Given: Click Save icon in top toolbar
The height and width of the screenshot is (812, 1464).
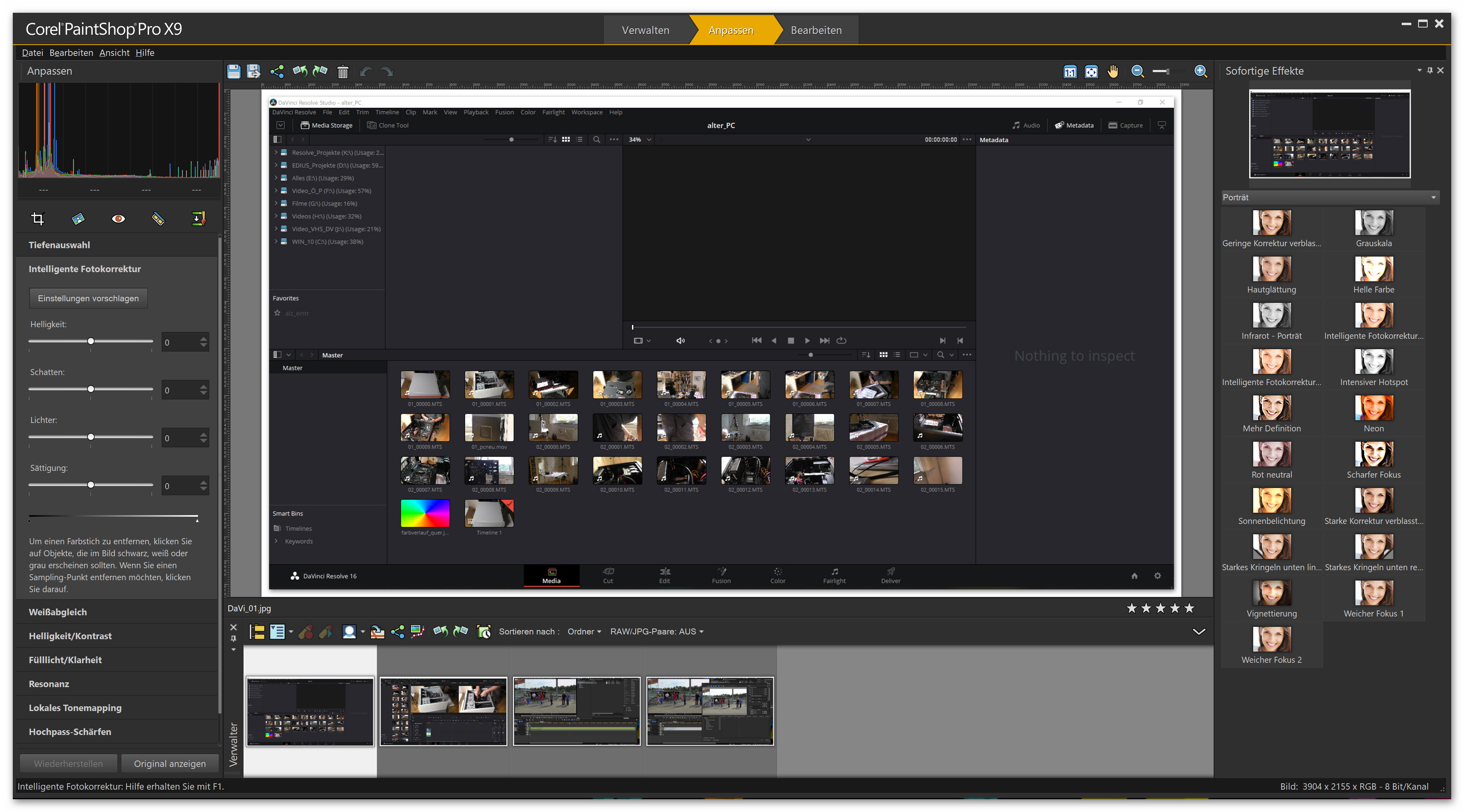Looking at the screenshot, I should (x=234, y=71).
